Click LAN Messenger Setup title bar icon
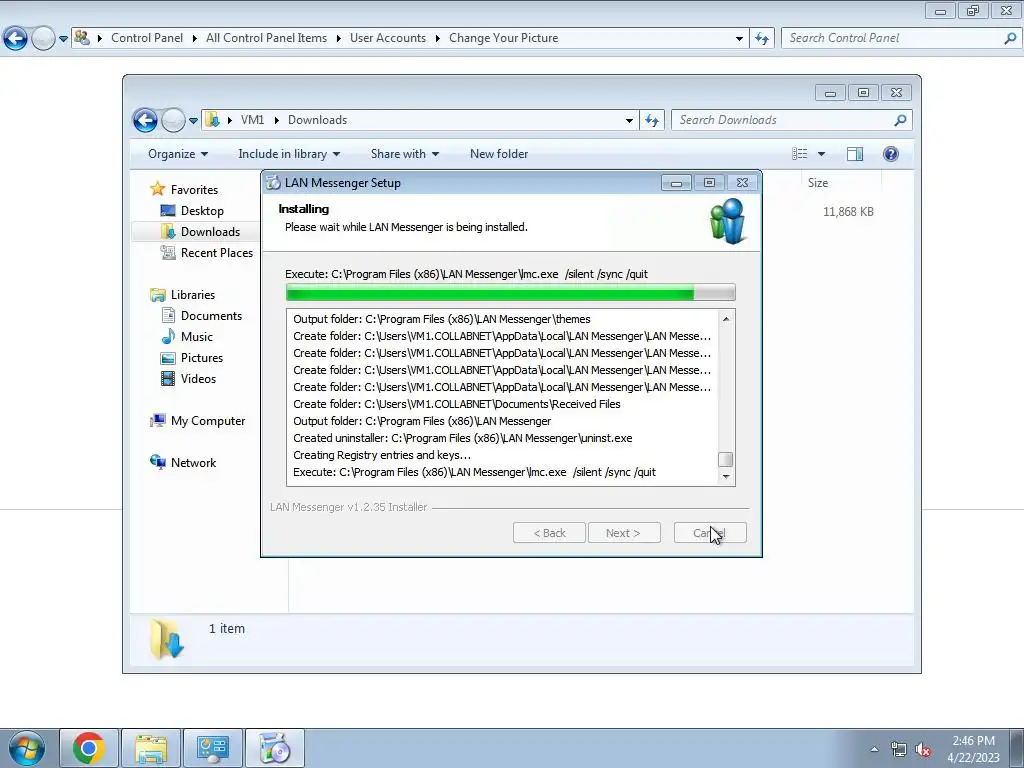 pyautogui.click(x=274, y=183)
